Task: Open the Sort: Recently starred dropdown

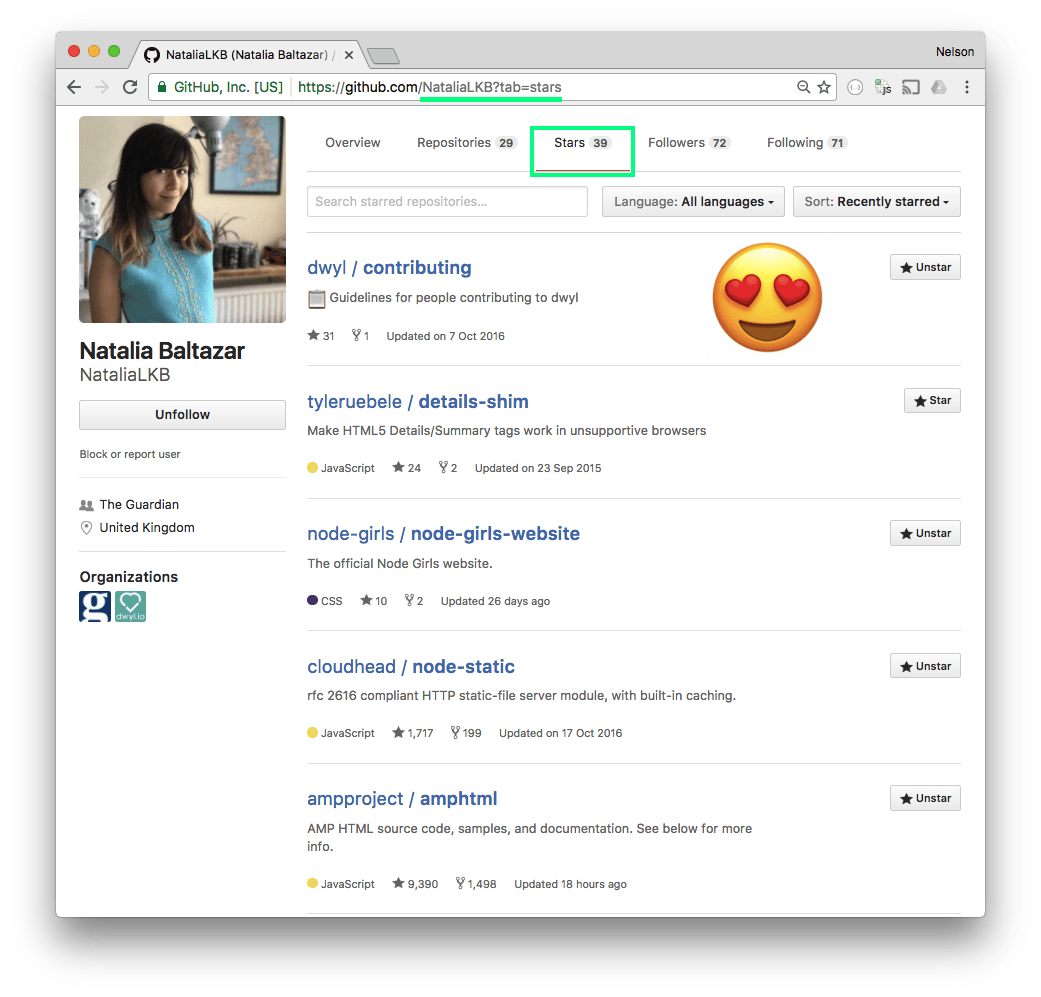Action: tap(876, 202)
